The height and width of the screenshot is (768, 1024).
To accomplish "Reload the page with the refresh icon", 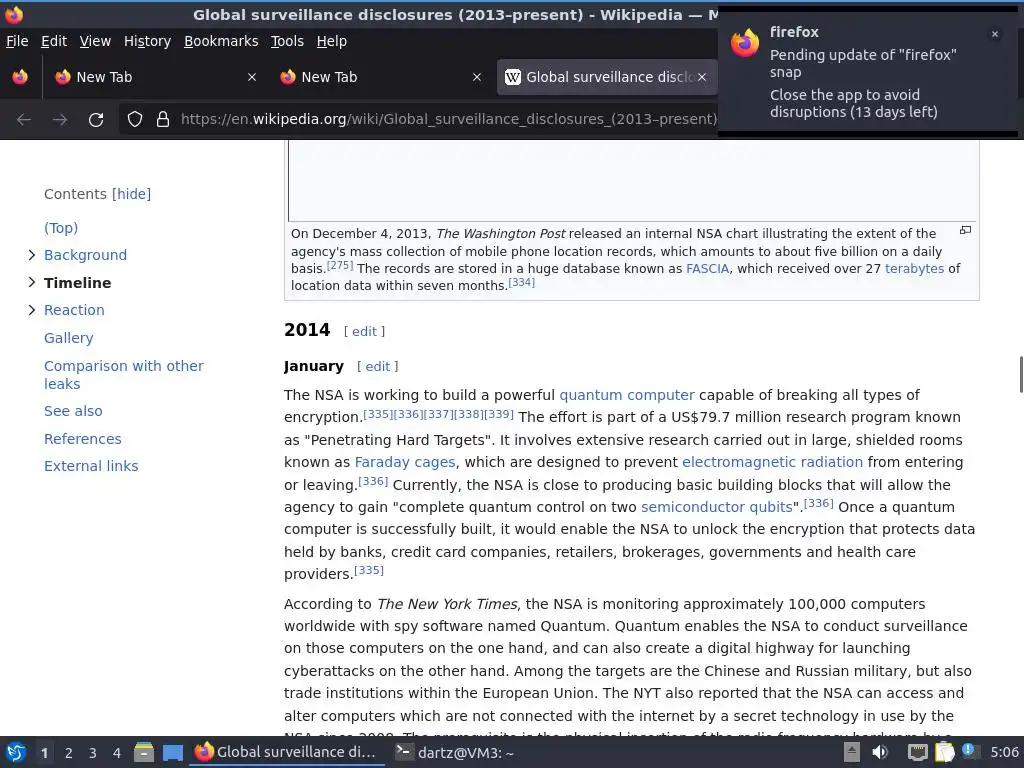I will pyautogui.click(x=96, y=120).
